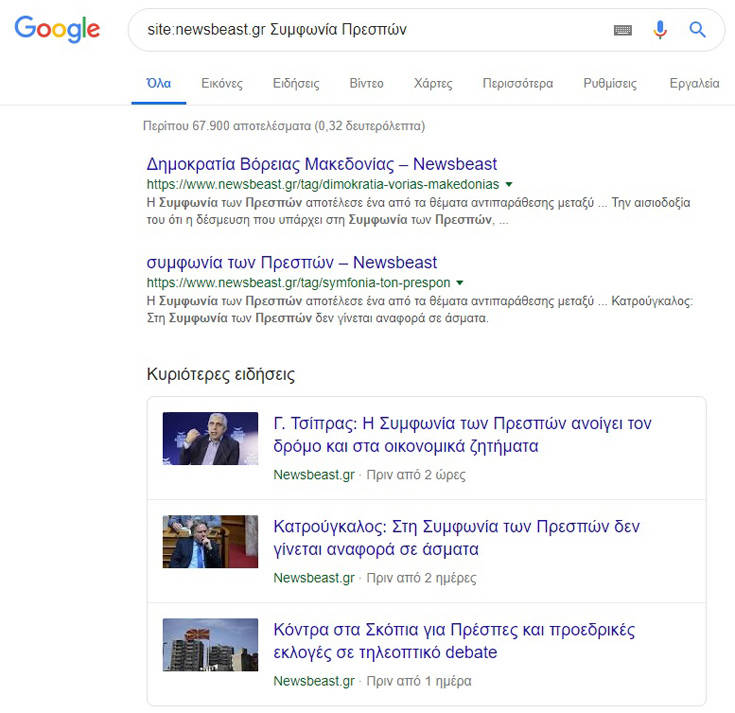The height and width of the screenshot is (713, 735).
Task: Open the Περισσότερα menu
Action: 517,83
